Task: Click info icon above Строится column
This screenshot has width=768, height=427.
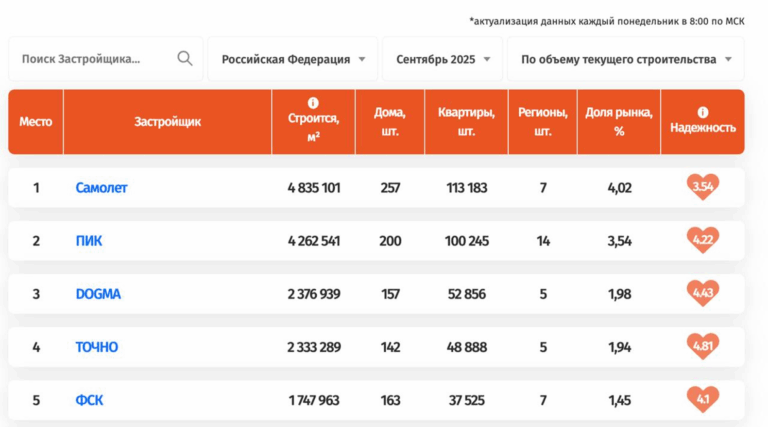Action: click(x=313, y=103)
